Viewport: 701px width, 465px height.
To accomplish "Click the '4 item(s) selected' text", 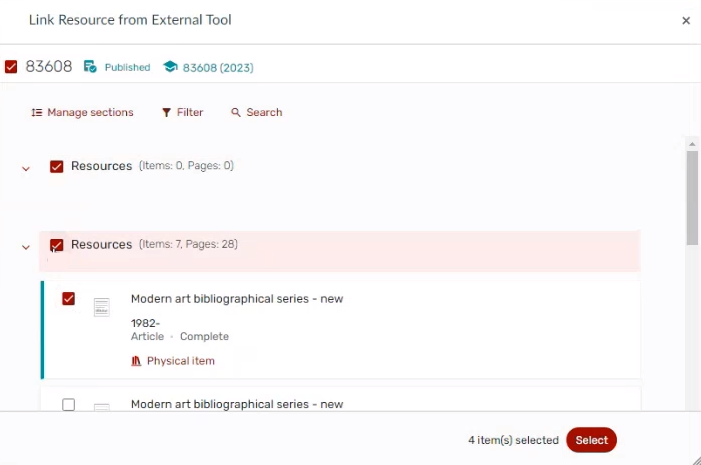I will [x=513, y=440].
